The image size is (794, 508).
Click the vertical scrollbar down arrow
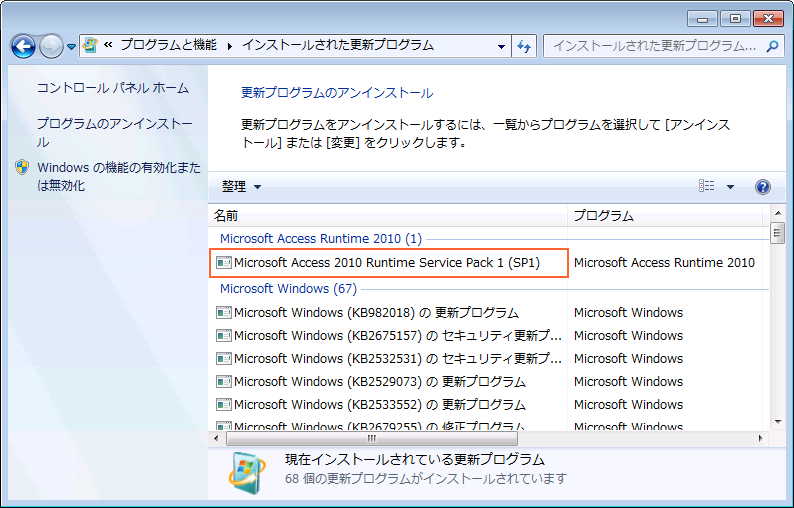[x=777, y=422]
